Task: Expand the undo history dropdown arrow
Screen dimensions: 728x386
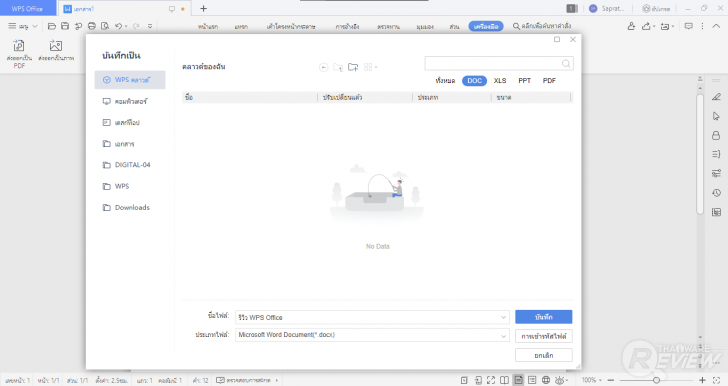Action: 126,26
